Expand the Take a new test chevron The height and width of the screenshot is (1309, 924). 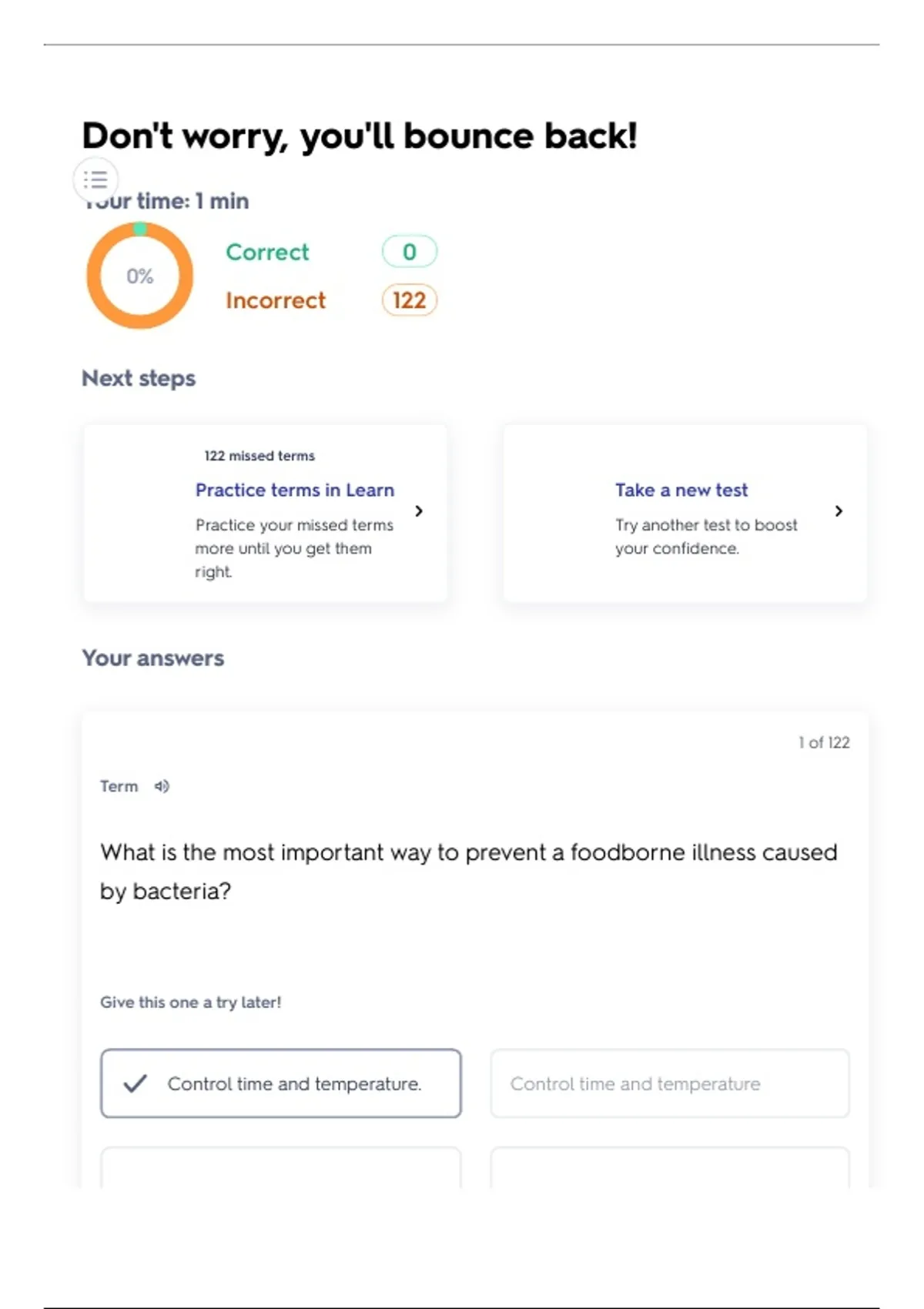839,511
